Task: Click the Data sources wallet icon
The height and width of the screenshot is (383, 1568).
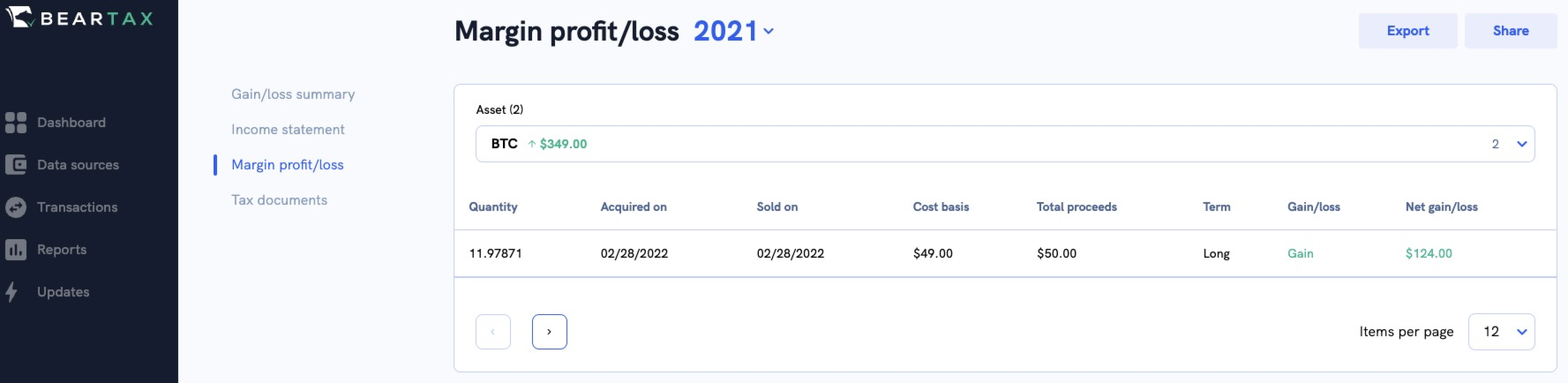Action: (16, 165)
